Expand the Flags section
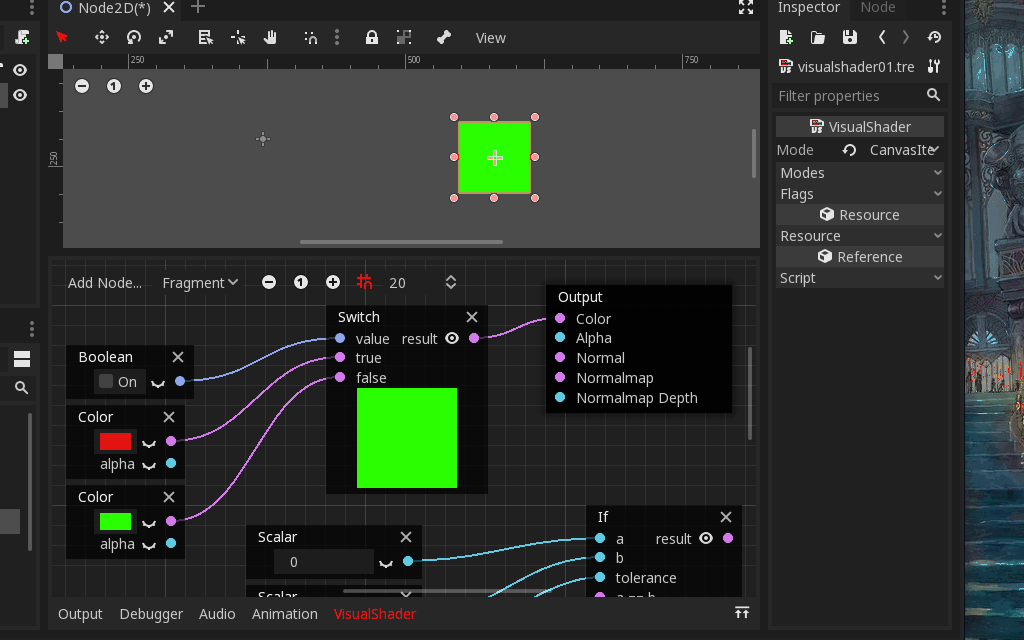Screen dimensions: 1024x640 coord(859,194)
